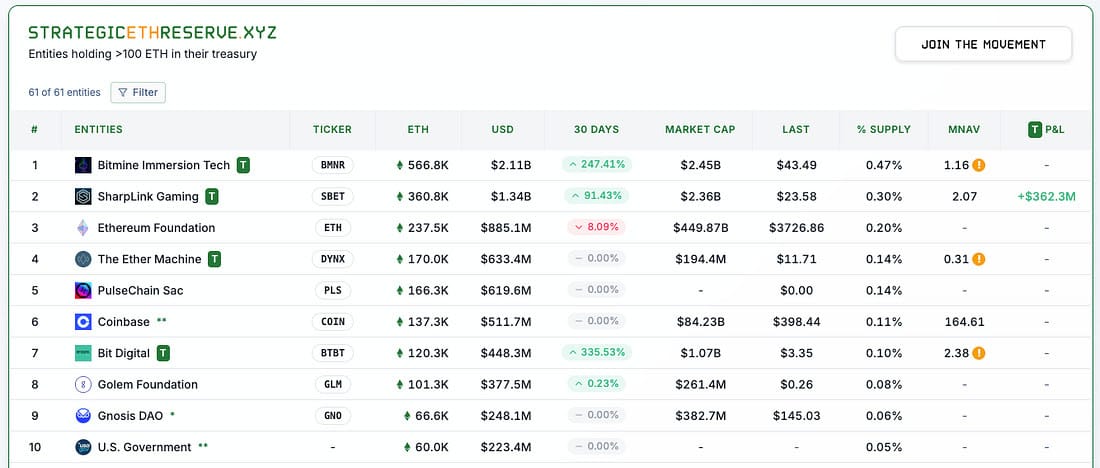Click the SBET ticker pill
The image size is (1100, 468).
click(333, 196)
